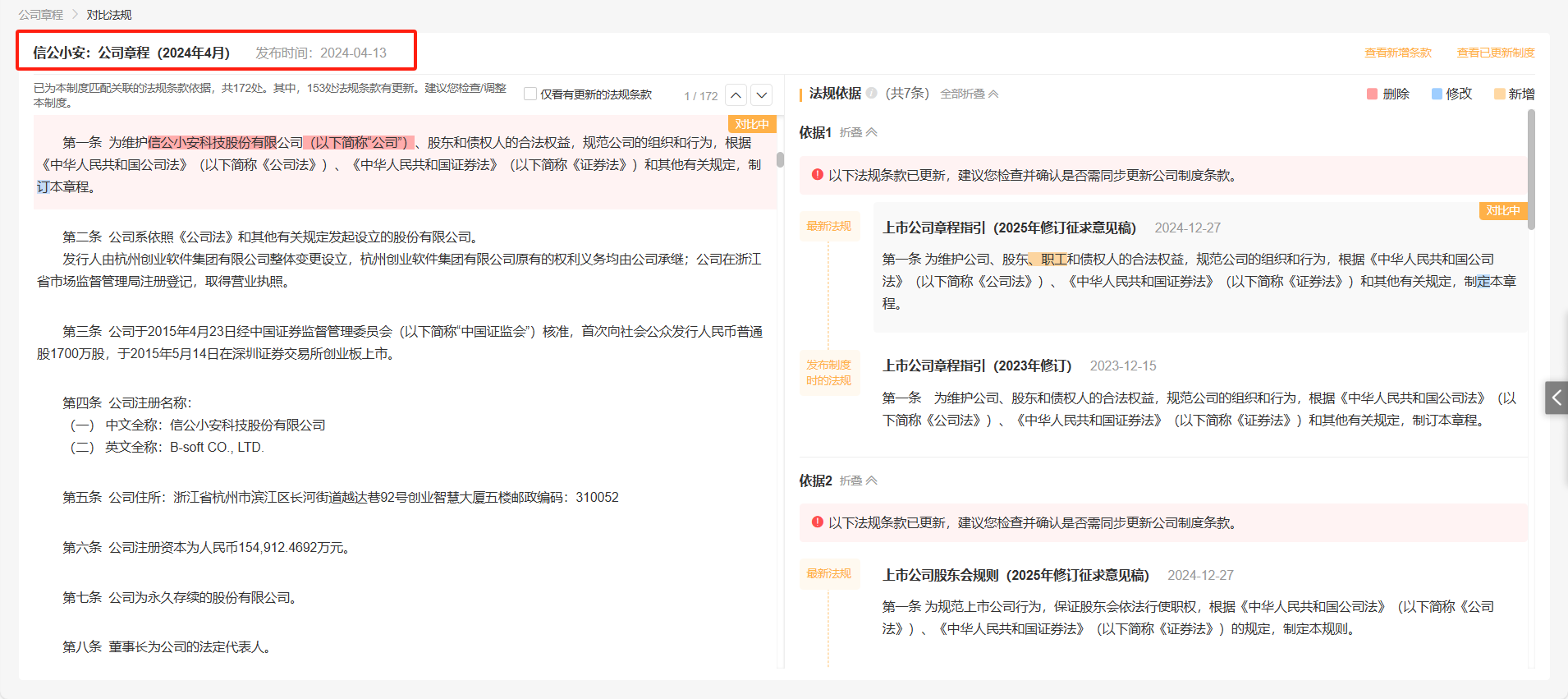Click the 对比中 badge in 依据1

click(x=1503, y=210)
